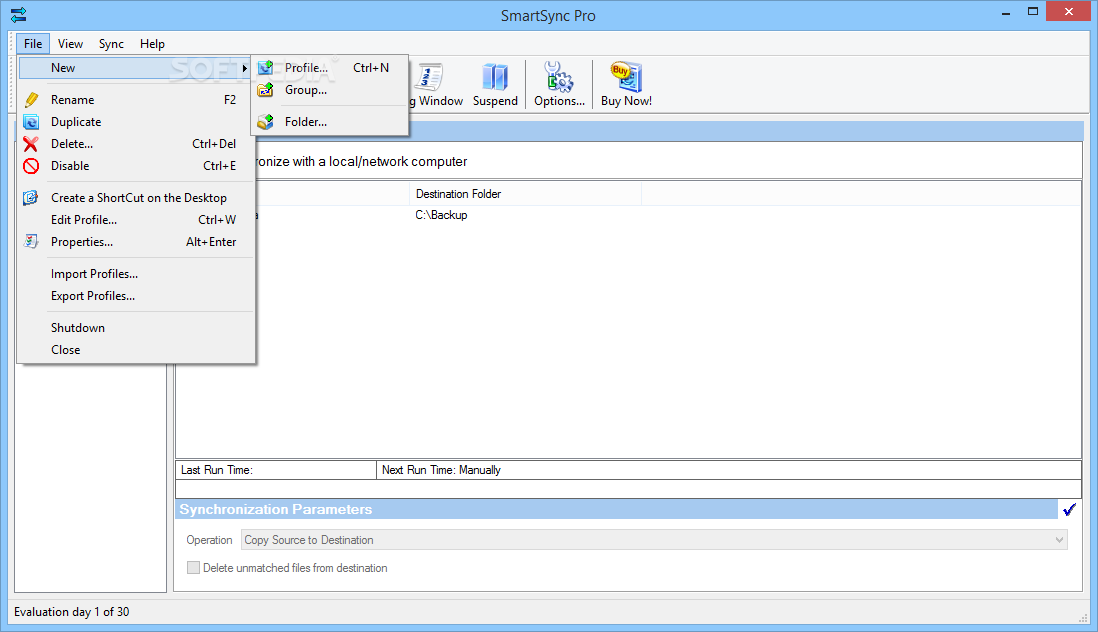Open the Sync menu

pyautogui.click(x=111, y=43)
